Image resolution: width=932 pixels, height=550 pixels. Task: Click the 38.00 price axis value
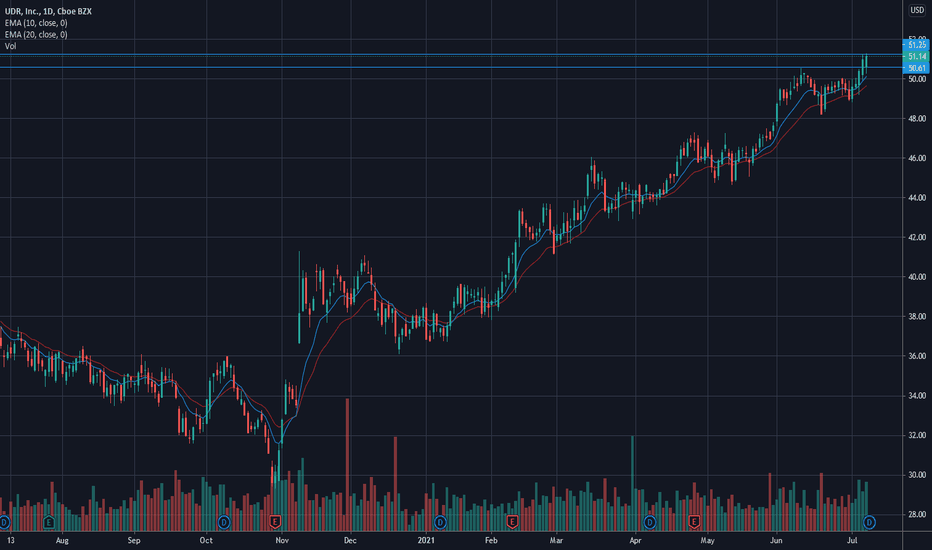coord(917,316)
